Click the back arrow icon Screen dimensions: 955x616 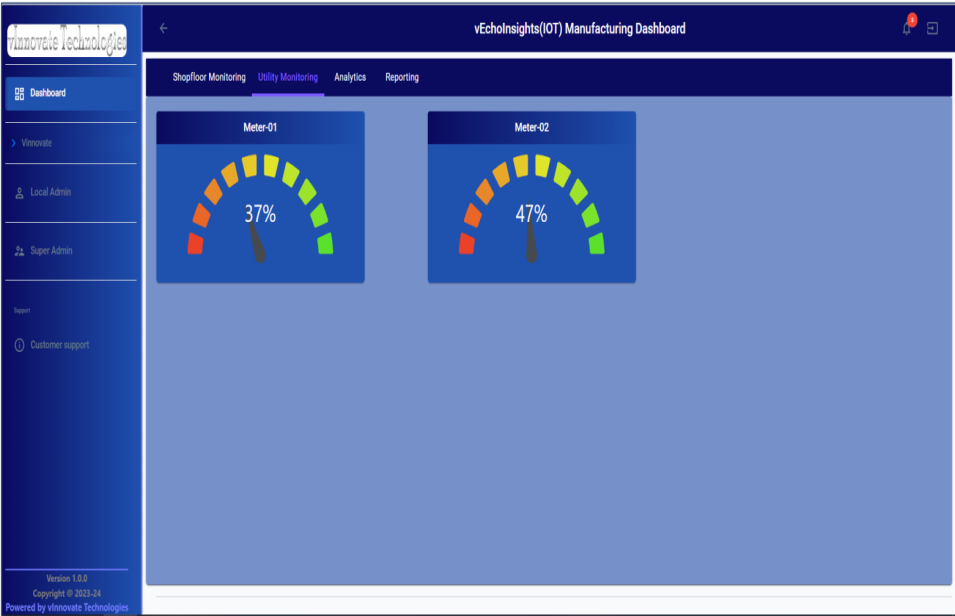click(163, 28)
